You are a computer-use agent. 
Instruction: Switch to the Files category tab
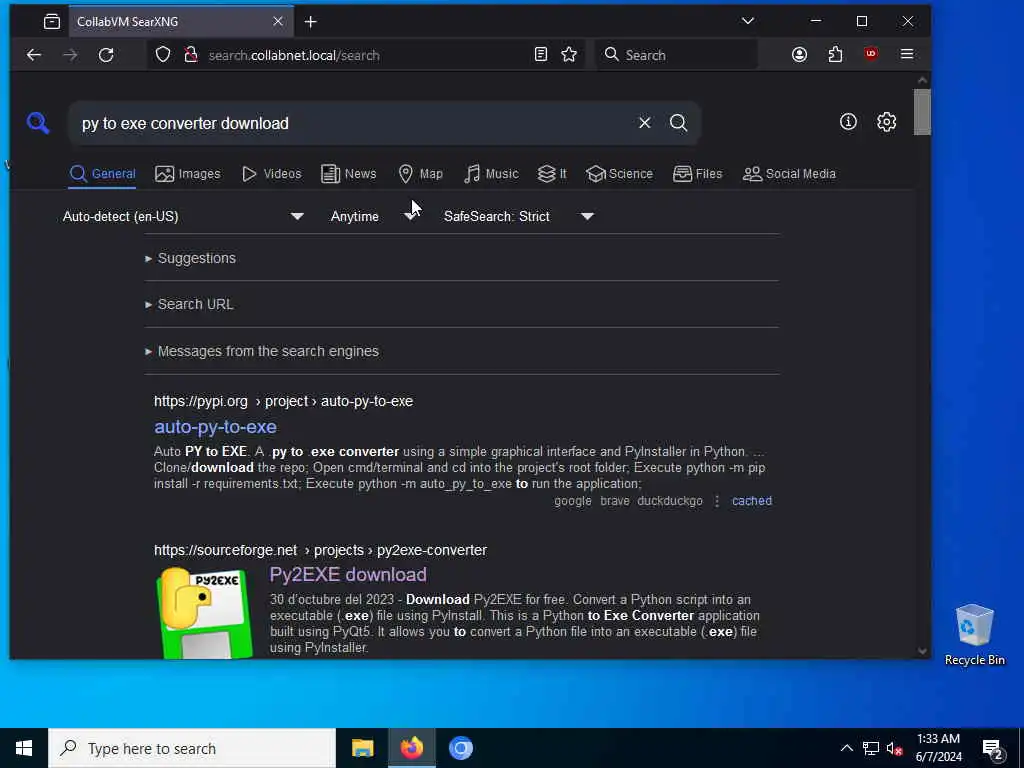[697, 174]
